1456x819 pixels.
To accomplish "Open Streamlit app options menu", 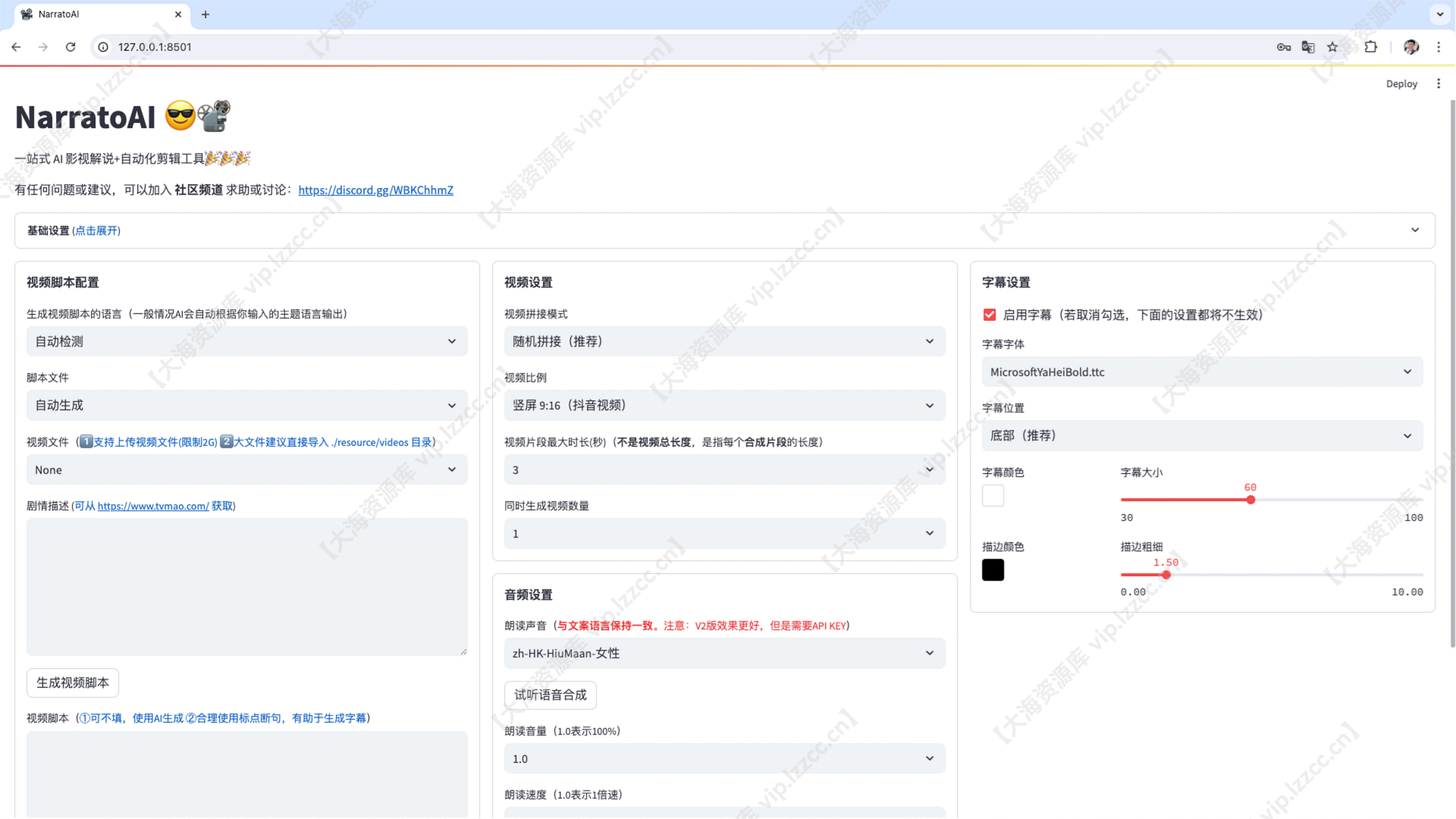I will [x=1439, y=84].
